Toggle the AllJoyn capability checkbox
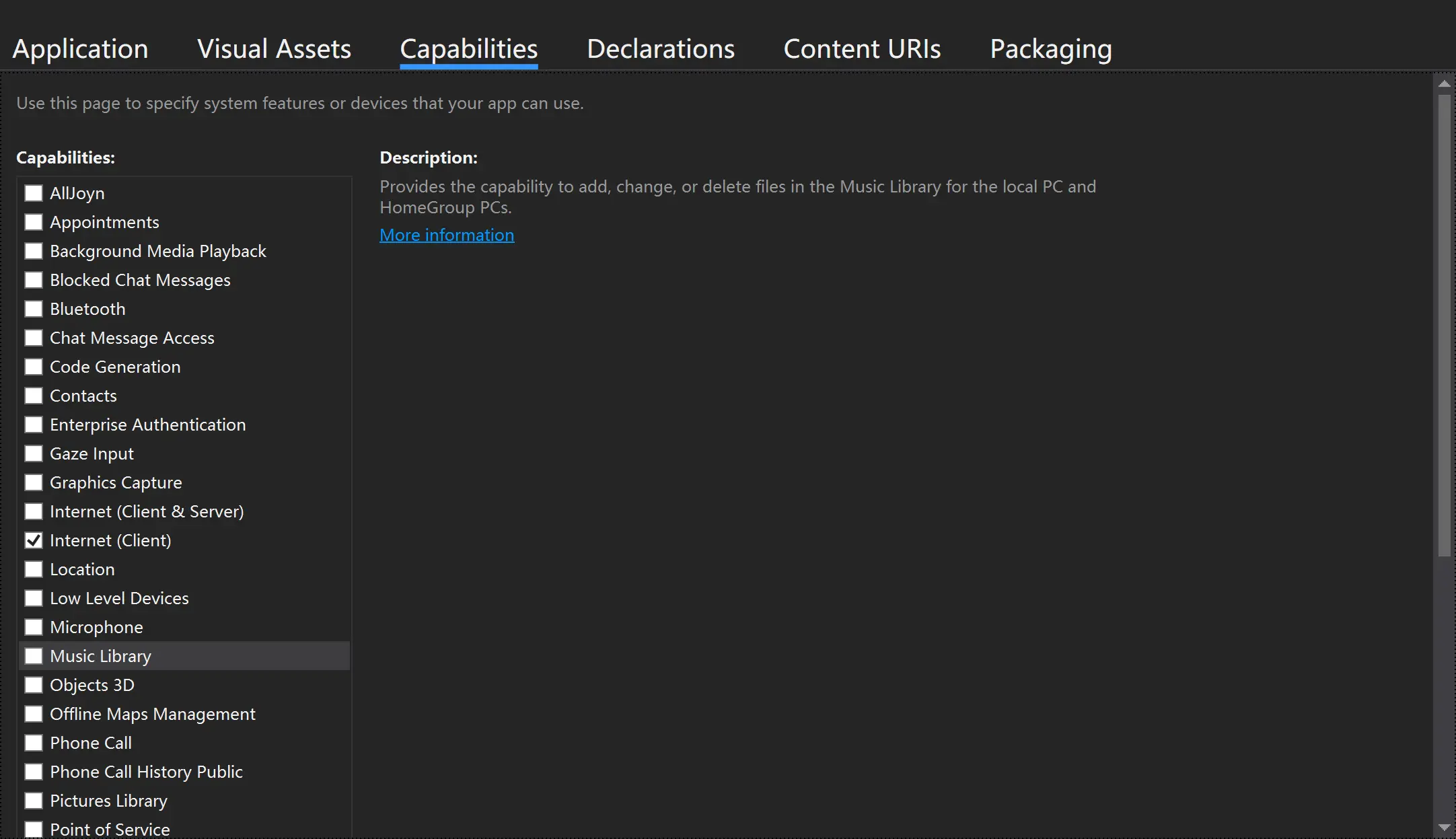Viewport: 1456px width, 839px height. (x=34, y=193)
